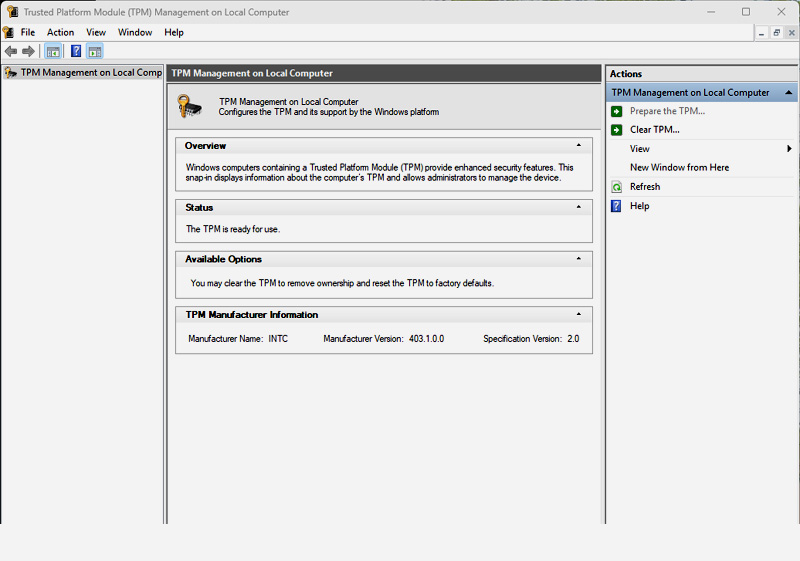Collapse the TPM Manufacturer Information section

(579, 314)
